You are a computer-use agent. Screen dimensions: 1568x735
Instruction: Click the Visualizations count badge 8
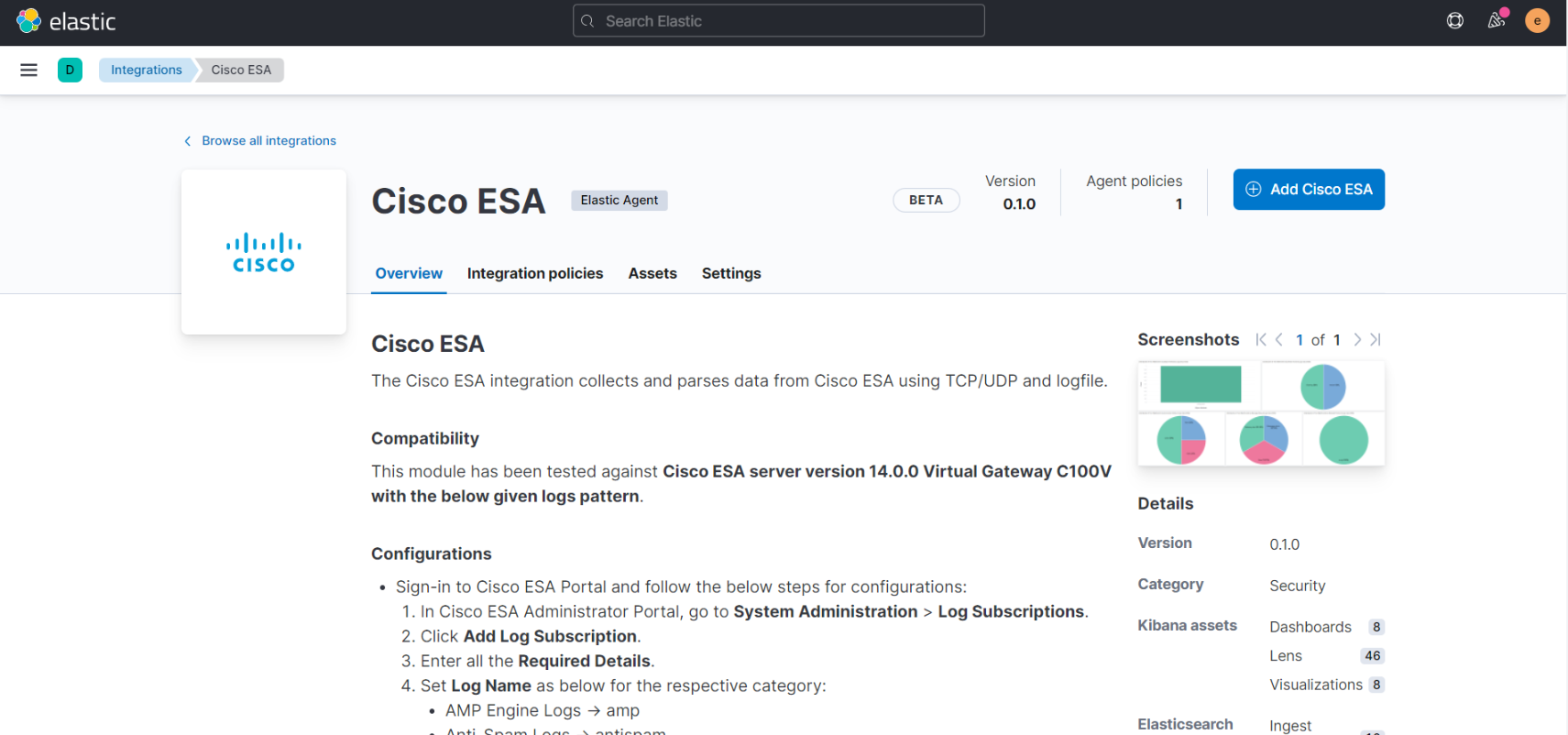pos(1376,685)
